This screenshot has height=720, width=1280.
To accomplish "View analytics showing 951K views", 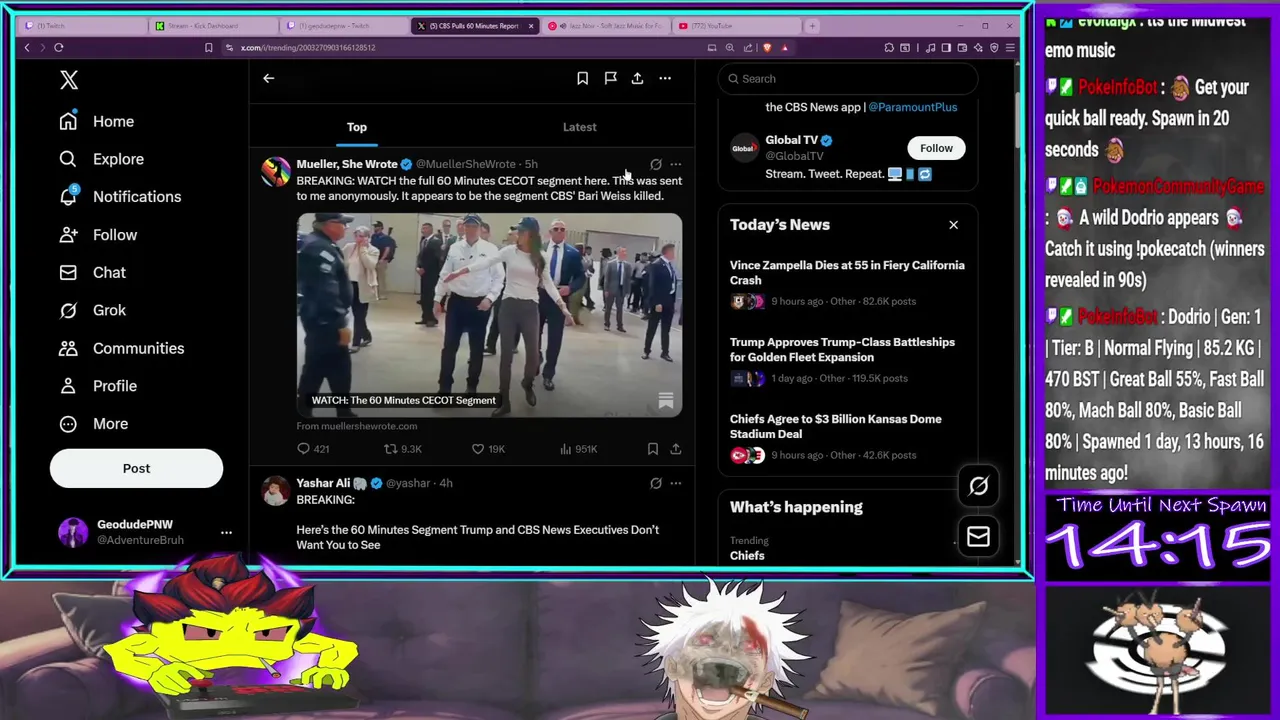I will click(578, 449).
